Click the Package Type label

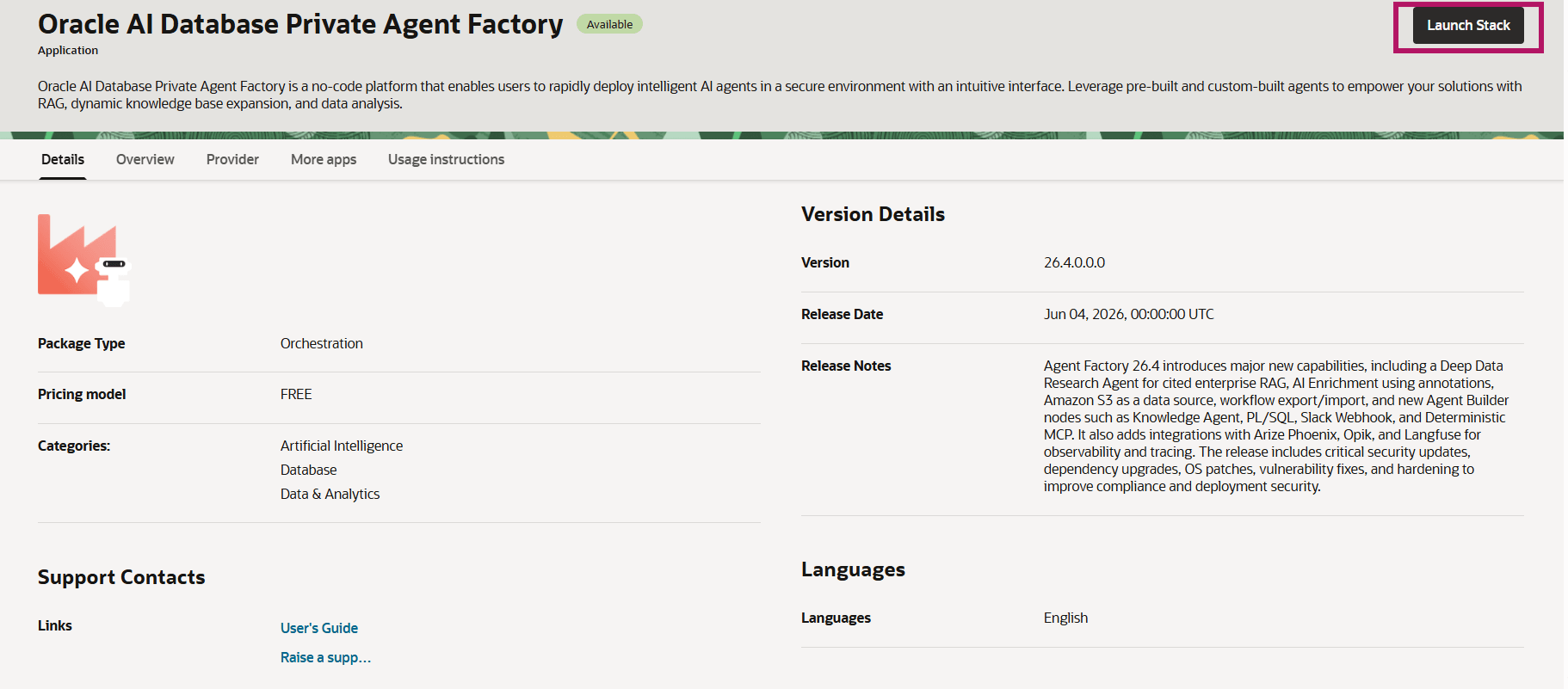point(81,343)
